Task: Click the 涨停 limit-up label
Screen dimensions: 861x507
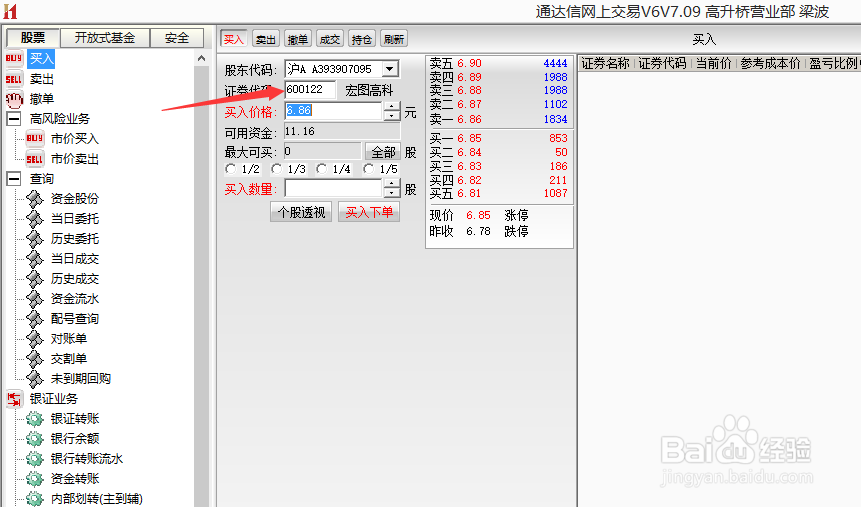Action: 516,215
